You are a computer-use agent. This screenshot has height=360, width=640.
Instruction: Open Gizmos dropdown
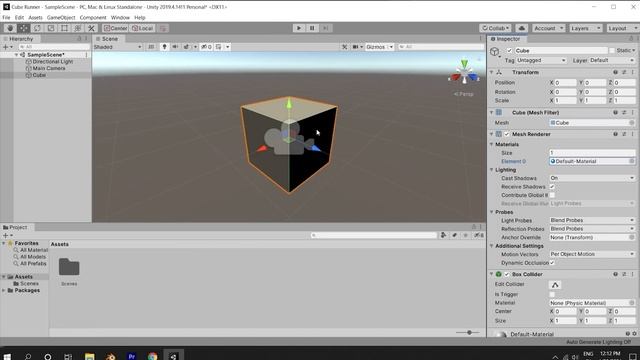tap(379, 47)
